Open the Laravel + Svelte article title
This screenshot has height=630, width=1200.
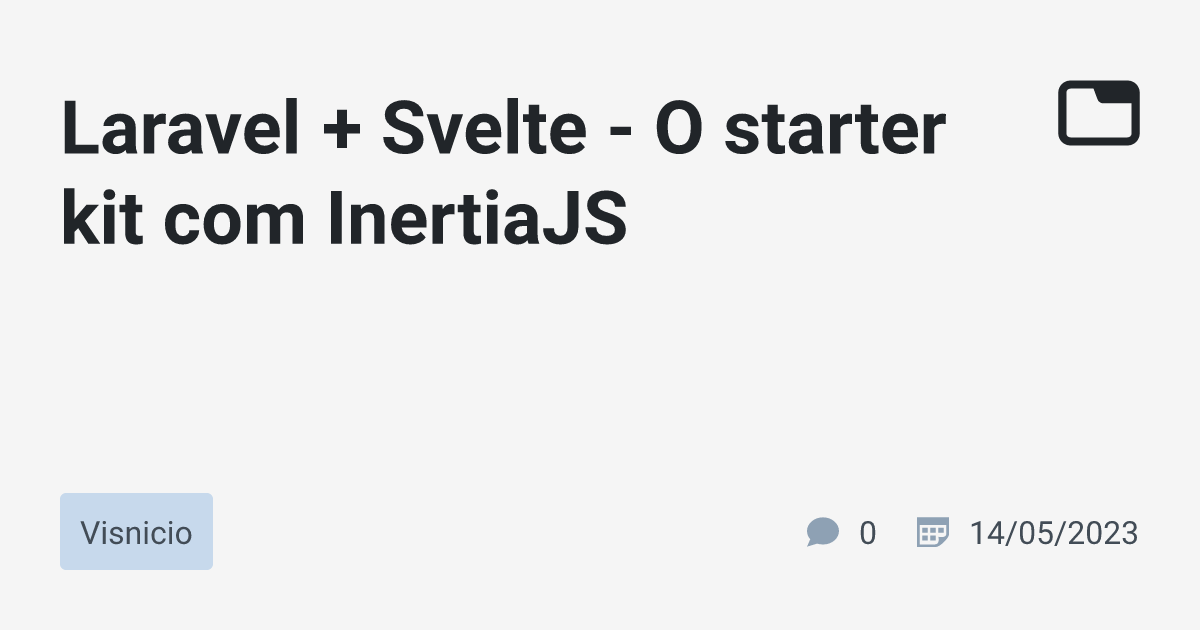(x=503, y=175)
